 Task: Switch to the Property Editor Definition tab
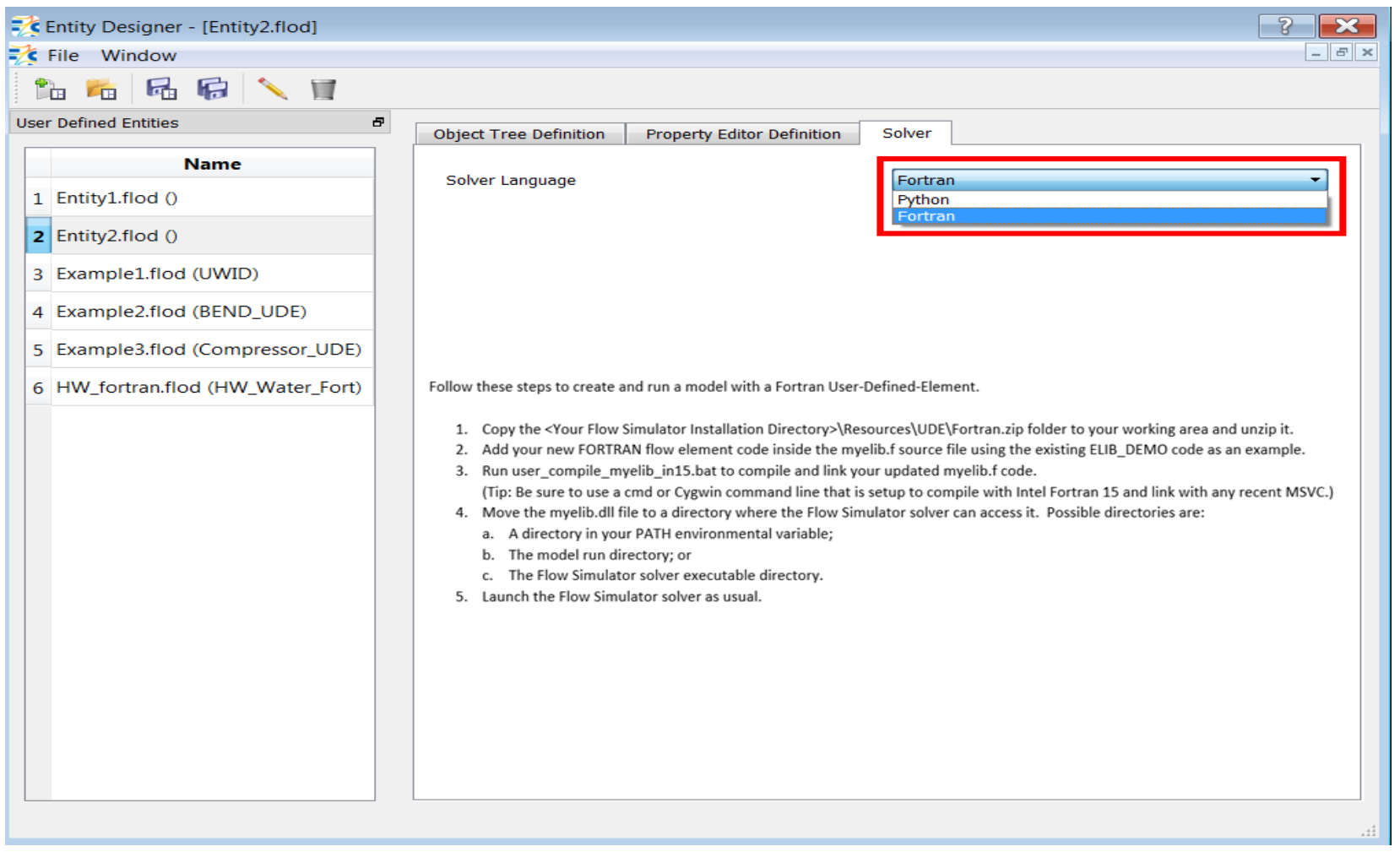pyautogui.click(x=743, y=134)
